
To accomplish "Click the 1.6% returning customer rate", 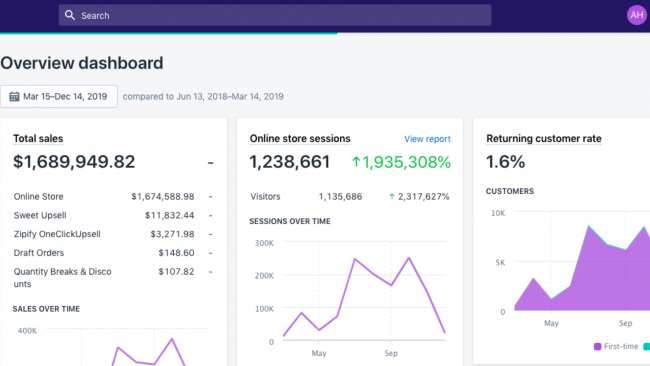I will [x=505, y=162].
